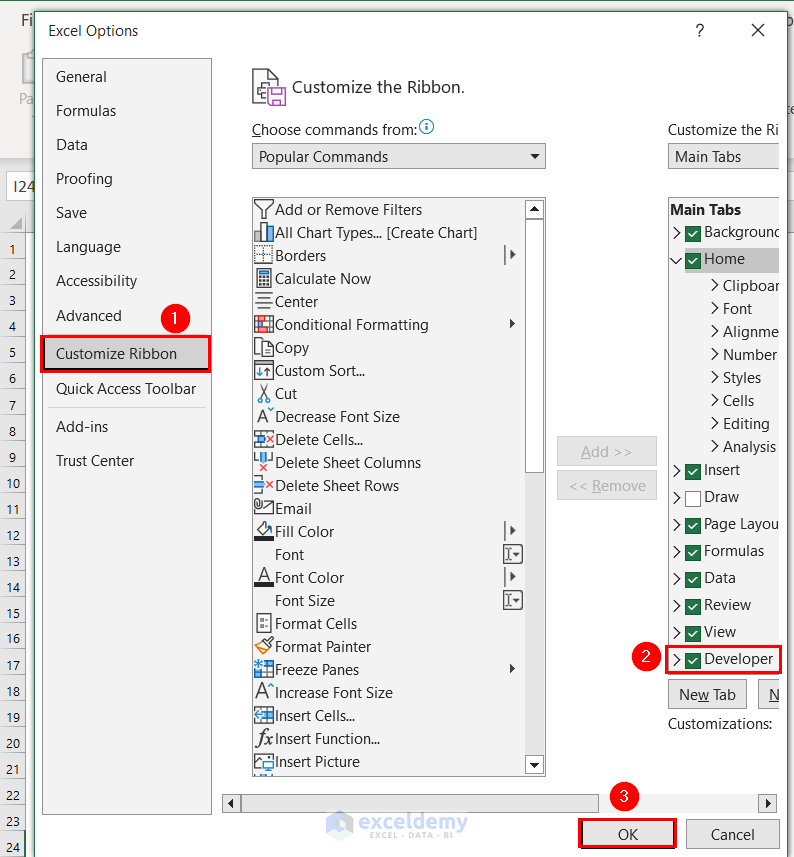
Task: Click the command list scroll-up arrow
Action: tap(534, 209)
